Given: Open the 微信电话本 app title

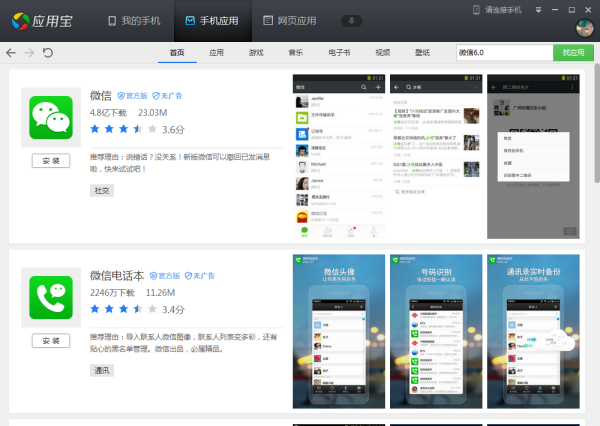Looking at the screenshot, I should 117,276.
